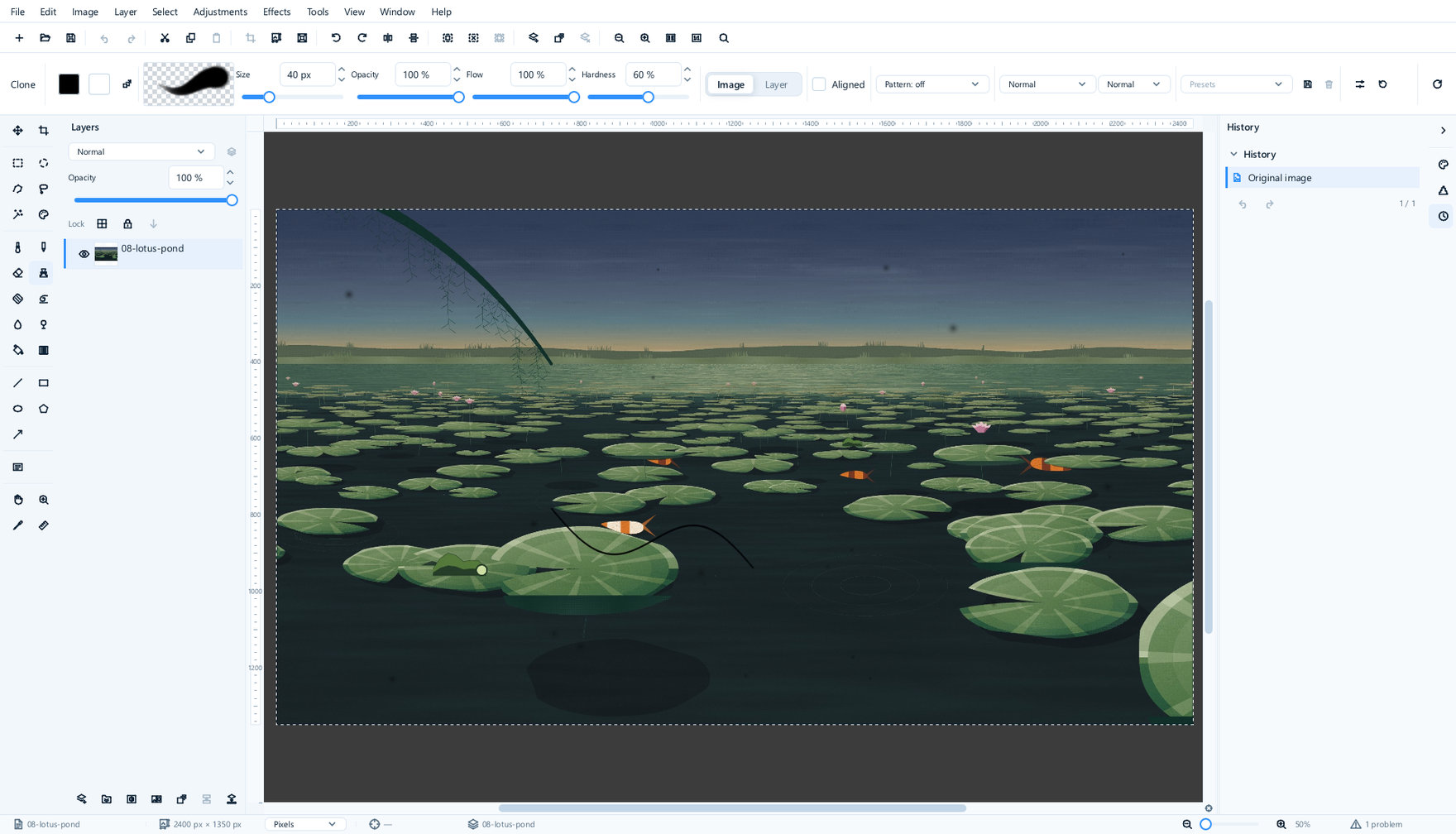
Task: Select the Color picker eyedropper tool
Action: 17,525
